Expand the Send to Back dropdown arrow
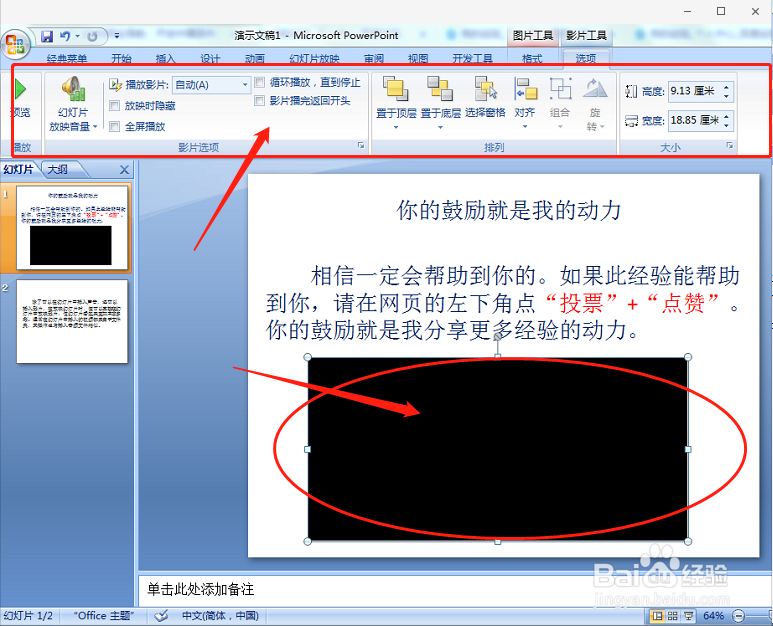Viewport: 773px width, 626px height. click(440, 127)
